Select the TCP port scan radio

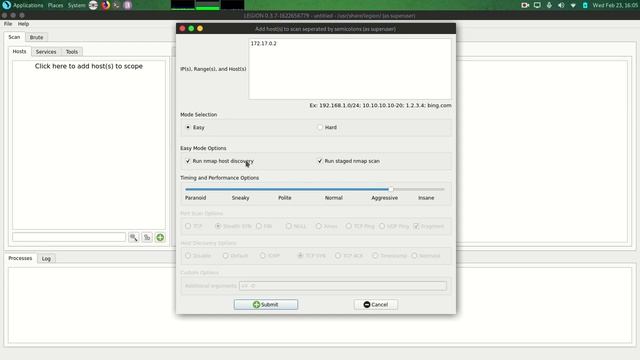(188, 226)
